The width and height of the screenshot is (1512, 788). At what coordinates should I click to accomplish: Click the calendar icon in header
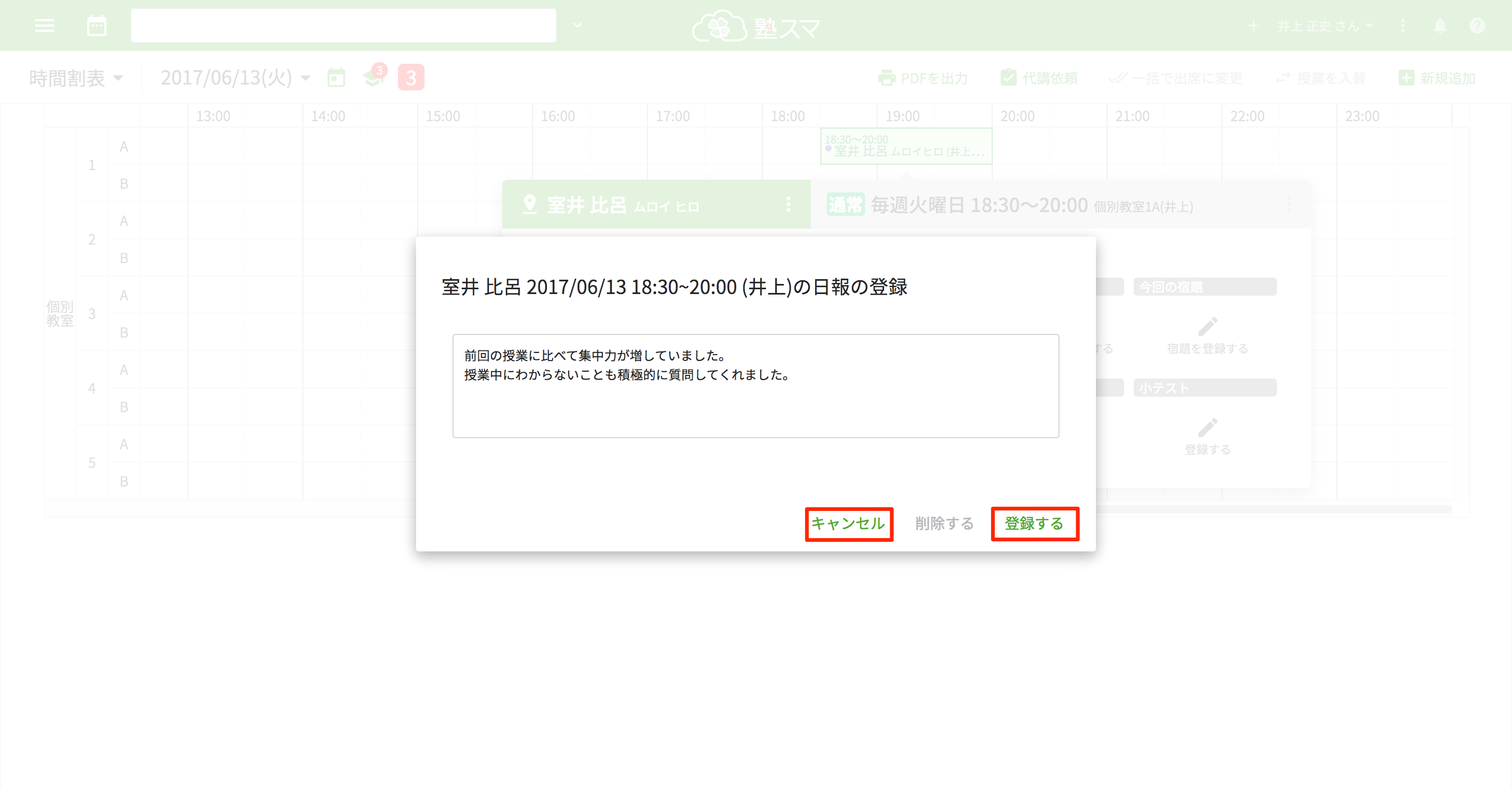coord(96,26)
